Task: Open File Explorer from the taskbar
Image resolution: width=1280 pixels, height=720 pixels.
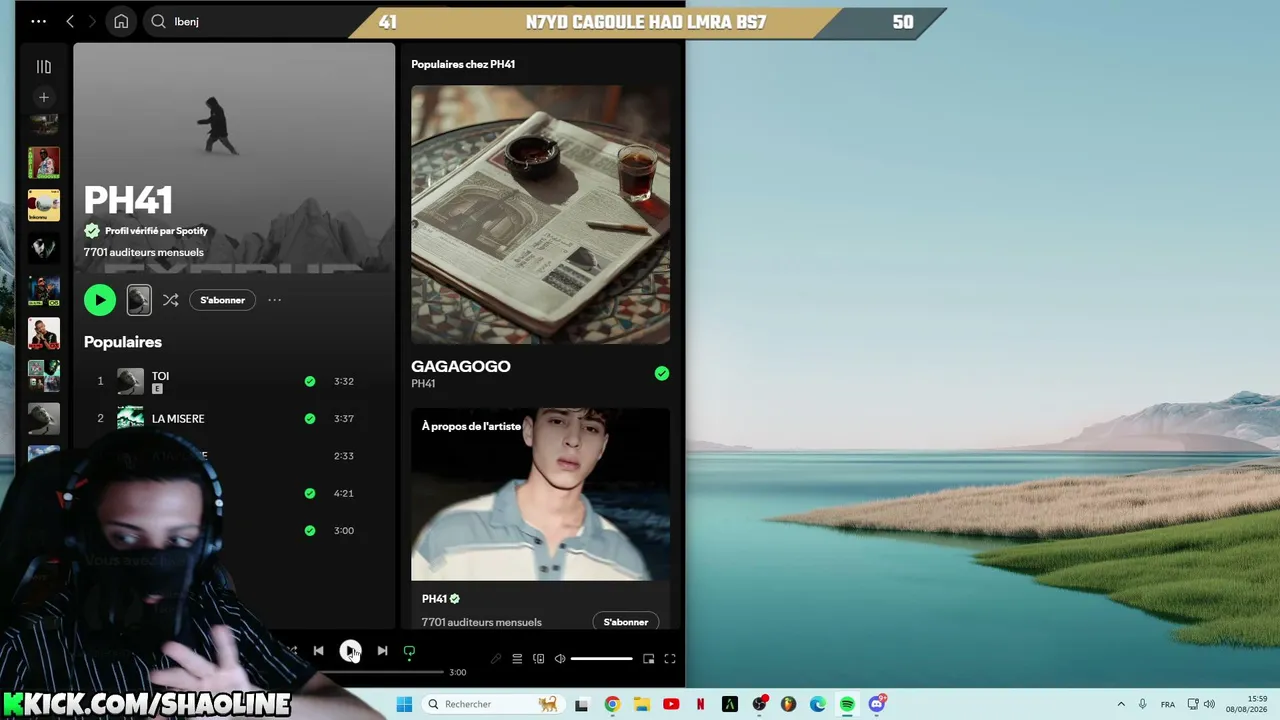Action: [x=641, y=704]
